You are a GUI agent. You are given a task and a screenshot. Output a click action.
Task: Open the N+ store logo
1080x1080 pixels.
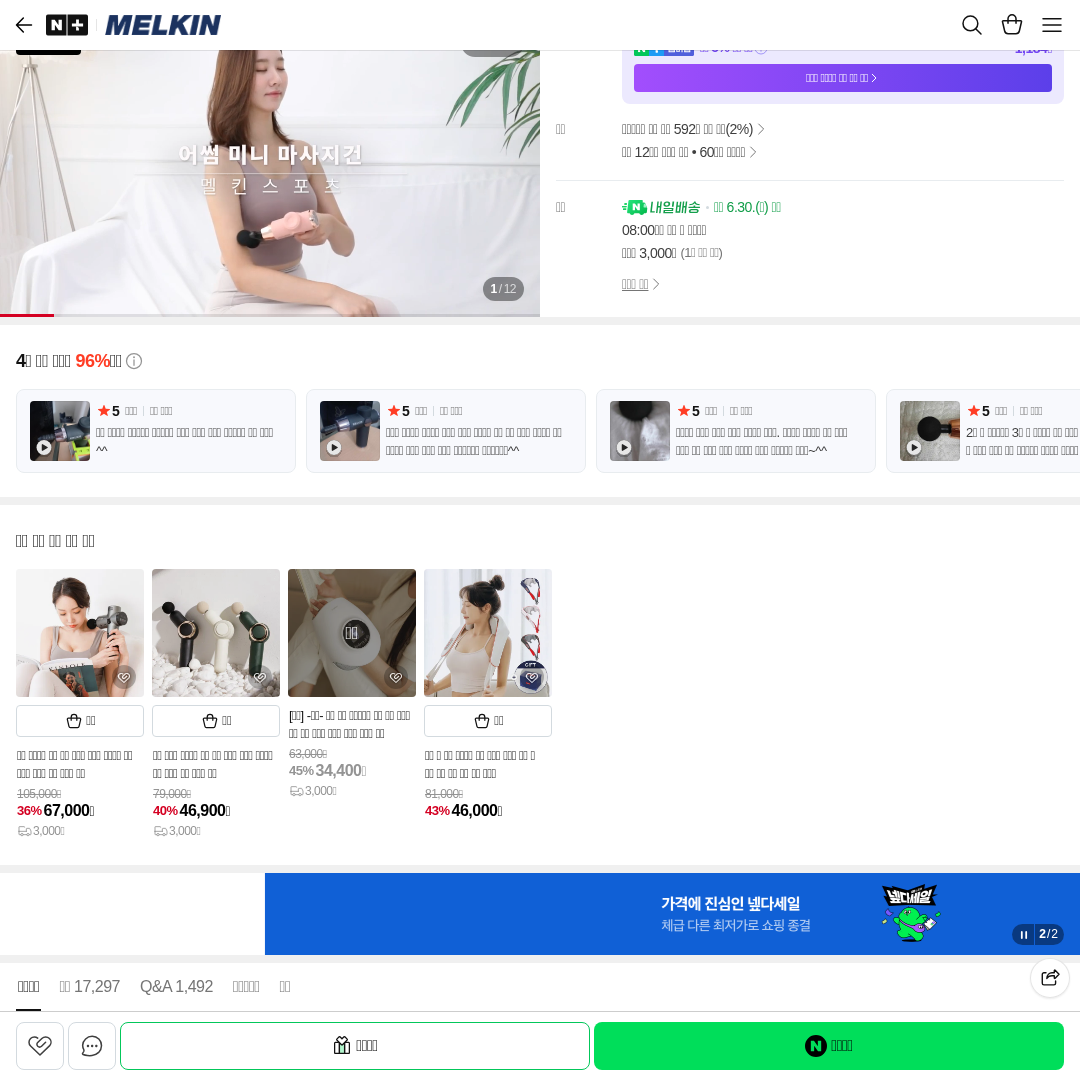(x=67, y=25)
